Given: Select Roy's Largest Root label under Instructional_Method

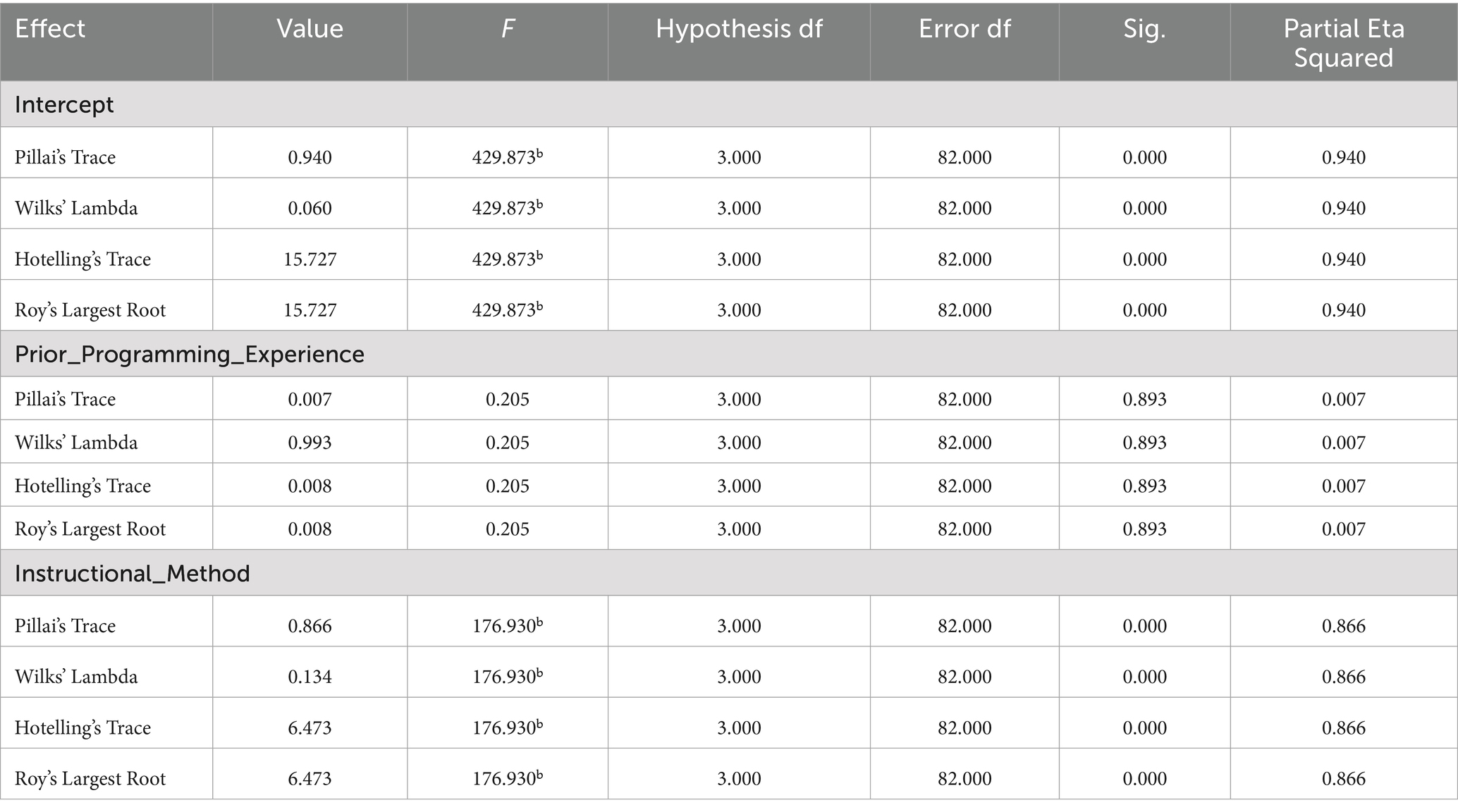Looking at the screenshot, I should [x=90, y=779].
